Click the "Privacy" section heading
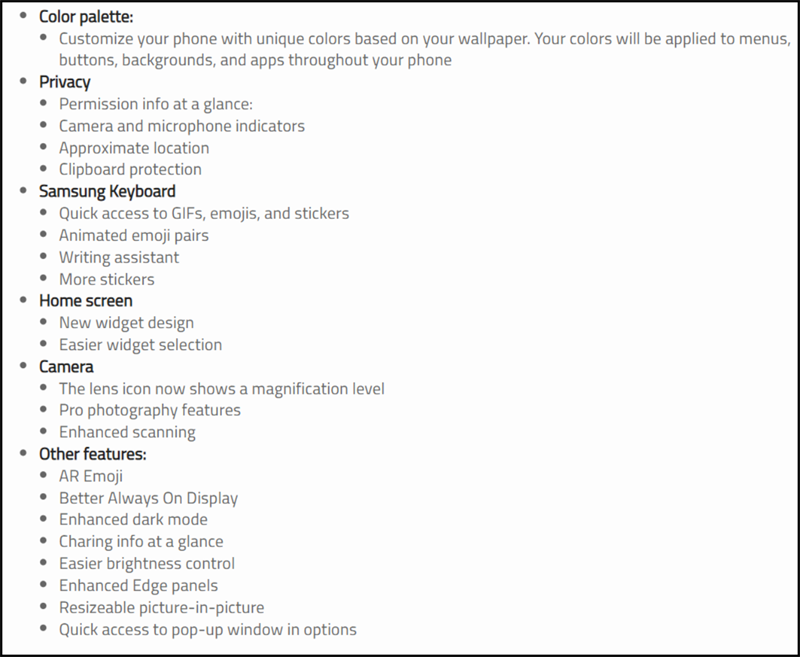The width and height of the screenshot is (800, 657). click(65, 82)
